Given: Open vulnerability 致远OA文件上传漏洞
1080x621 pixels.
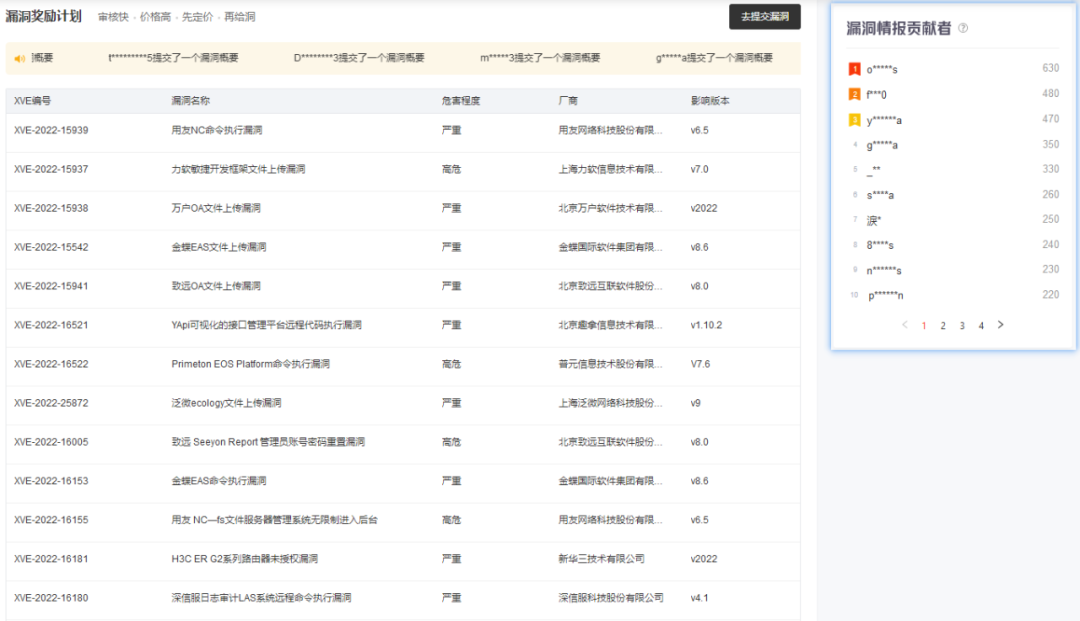Looking at the screenshot, I should coord(216,286).
